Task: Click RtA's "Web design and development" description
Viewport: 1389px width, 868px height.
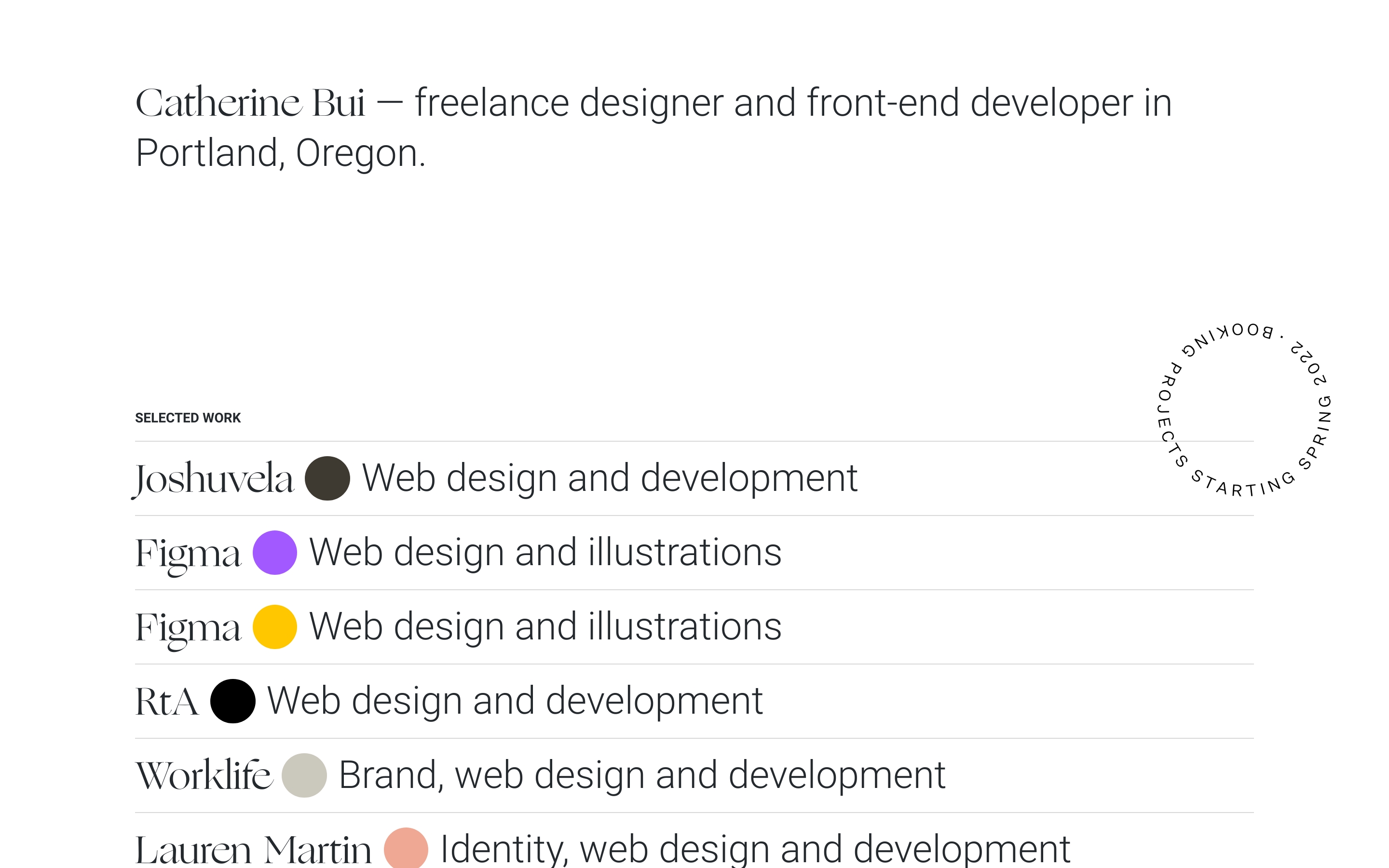Action: pyautogui.click(x=515, y=701)
